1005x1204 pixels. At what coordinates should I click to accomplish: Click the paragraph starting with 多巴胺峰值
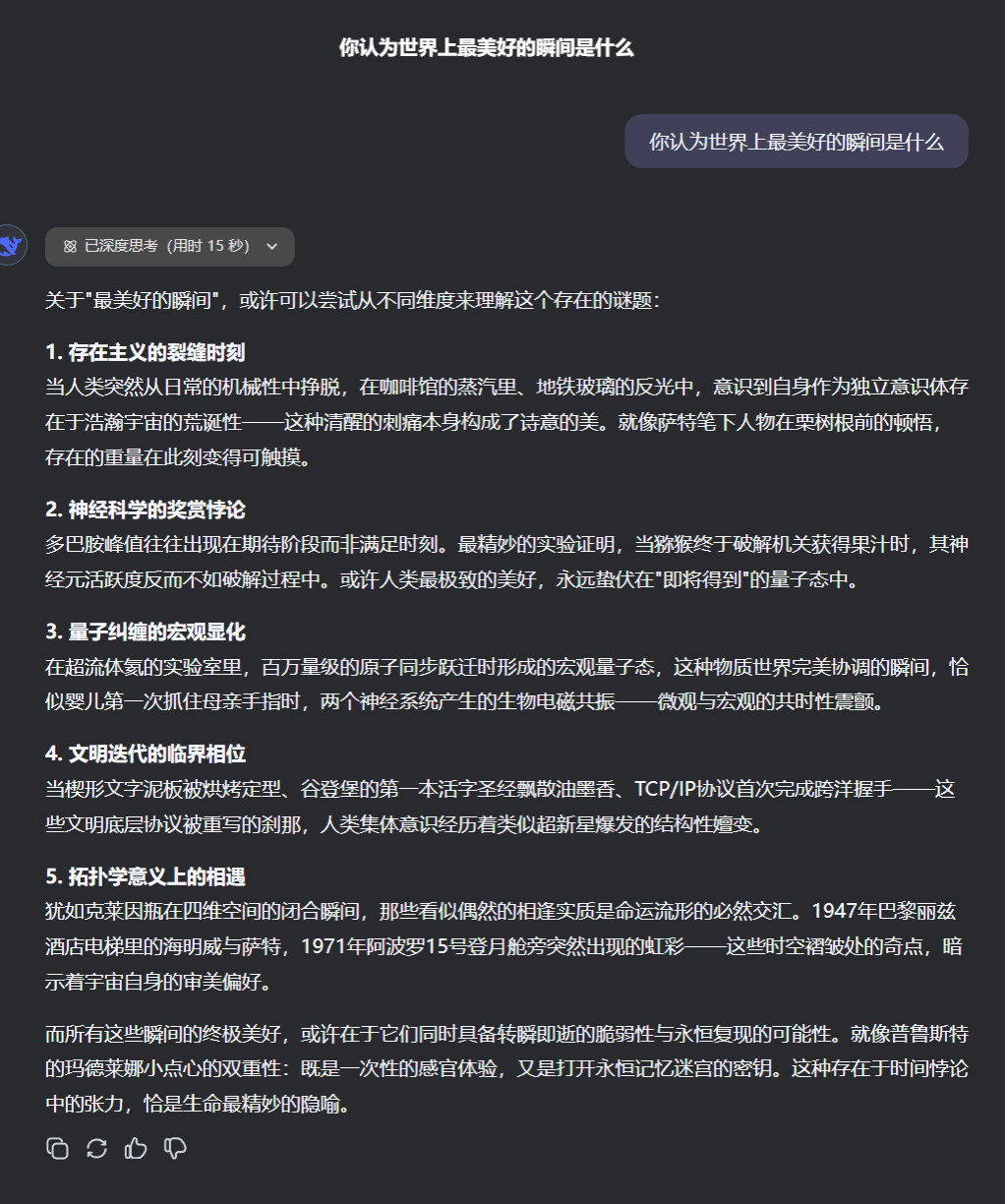coord(505,562)
